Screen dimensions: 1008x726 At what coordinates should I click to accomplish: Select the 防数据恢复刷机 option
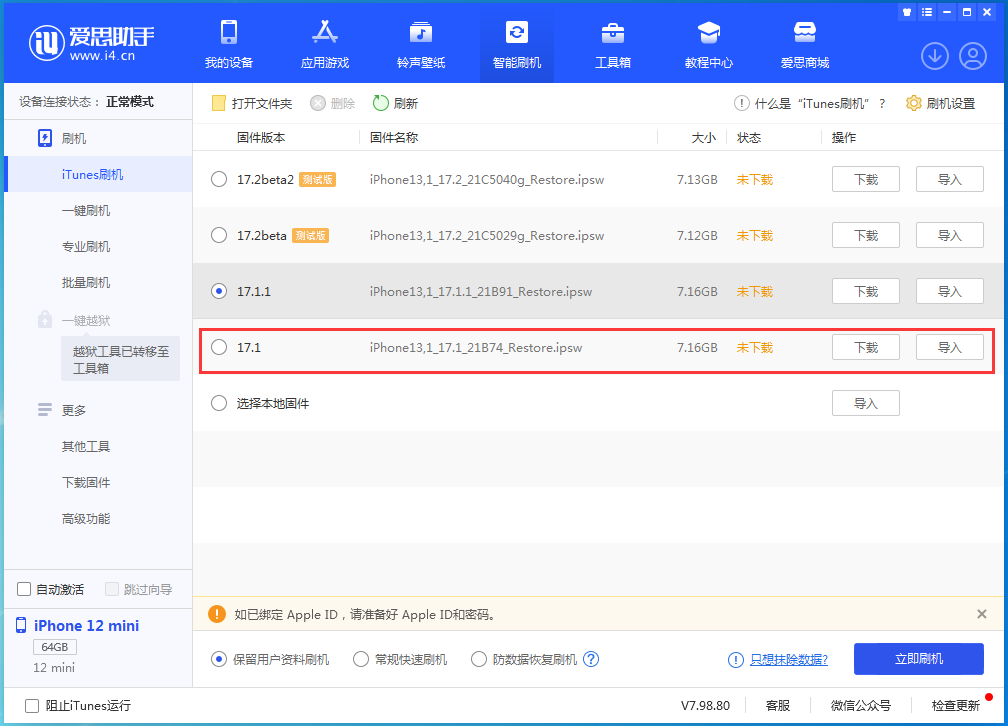pos(480,659)
